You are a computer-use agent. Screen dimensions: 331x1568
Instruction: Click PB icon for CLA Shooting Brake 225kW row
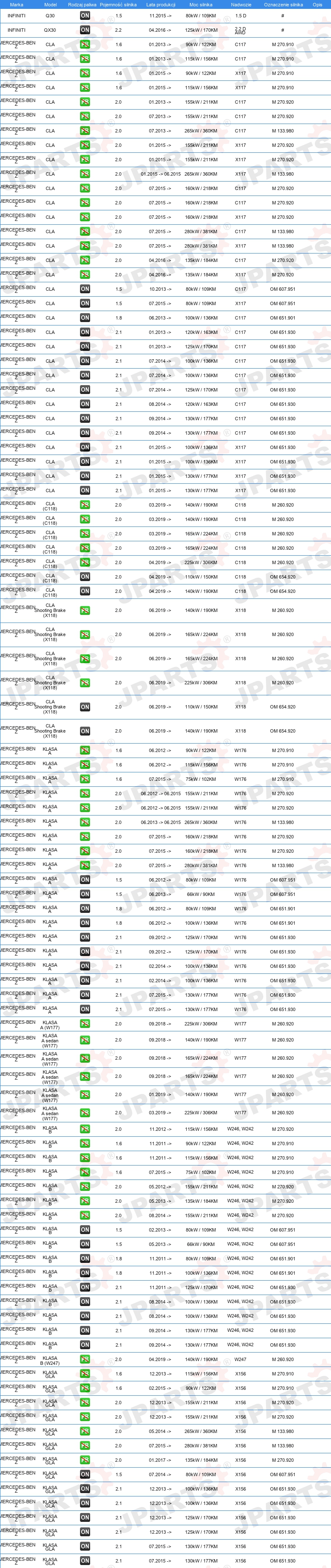pos(85,683)
